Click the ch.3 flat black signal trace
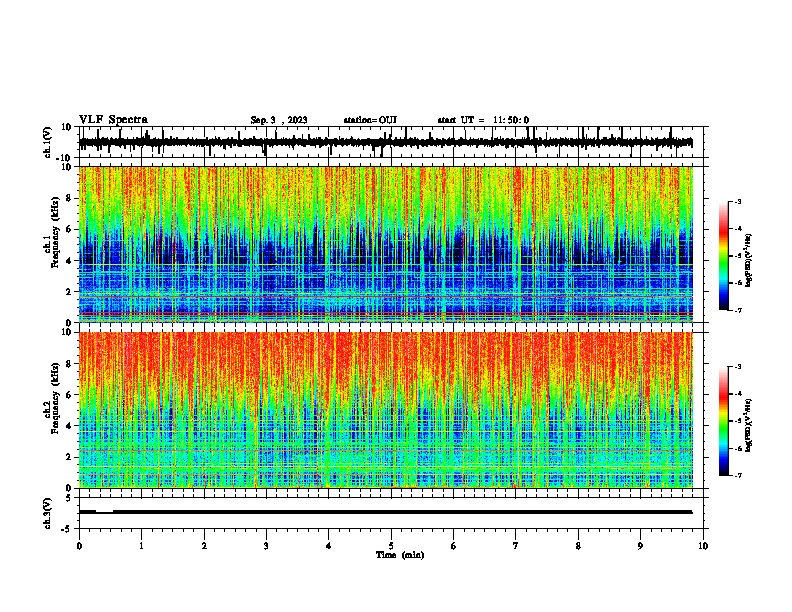The width and height of the screenshot is (792, 612). [385, 512]
